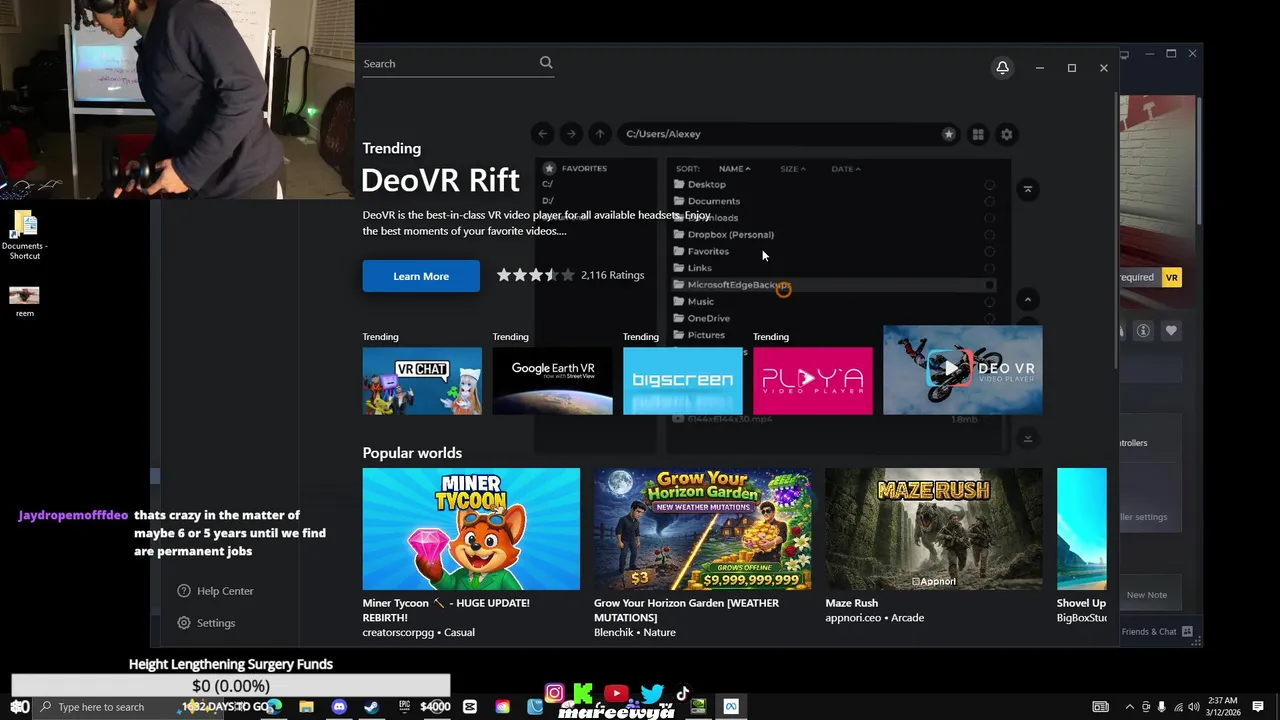
Task: Toggle the selection circle for Links folder
Action: [990, 268]
